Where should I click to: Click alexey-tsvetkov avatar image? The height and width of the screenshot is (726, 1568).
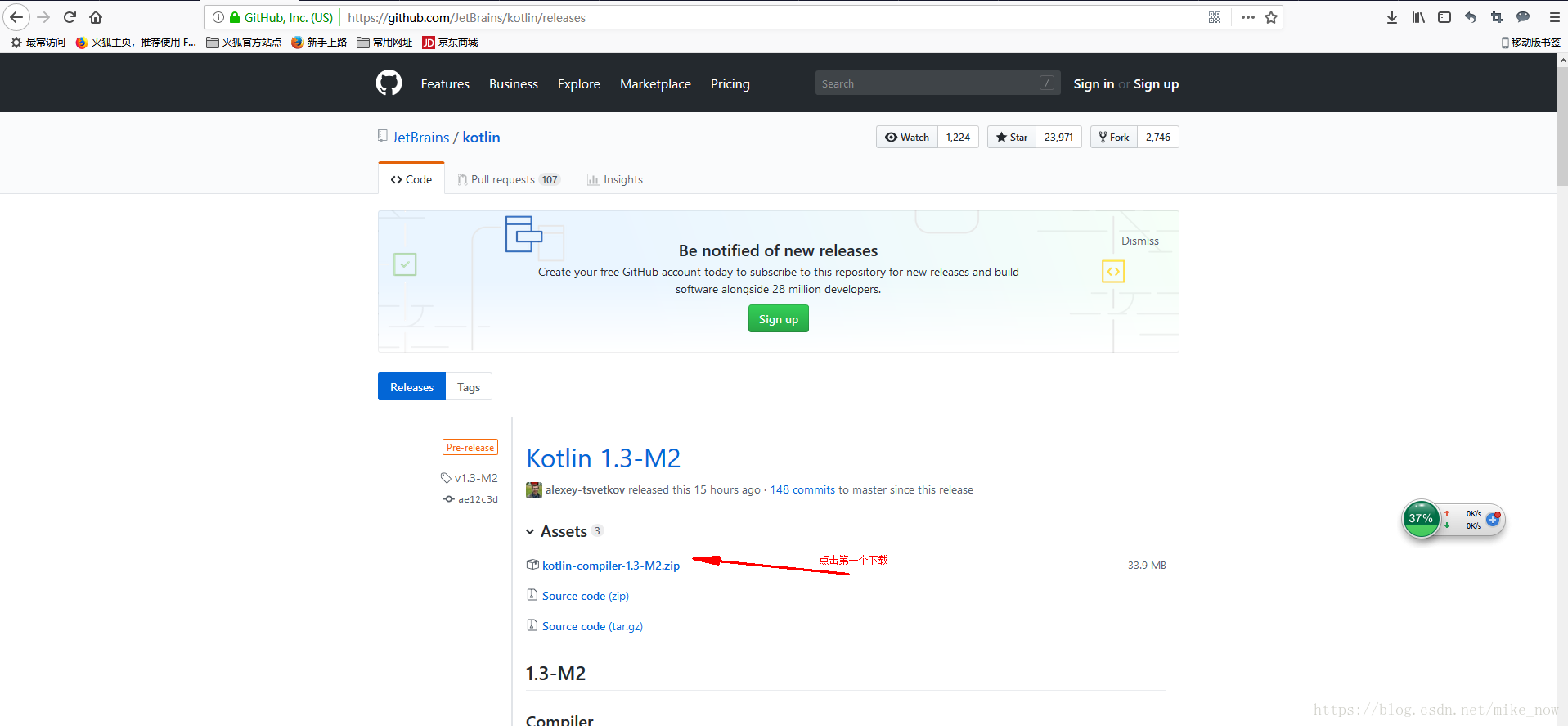click(x=534, y=489)
